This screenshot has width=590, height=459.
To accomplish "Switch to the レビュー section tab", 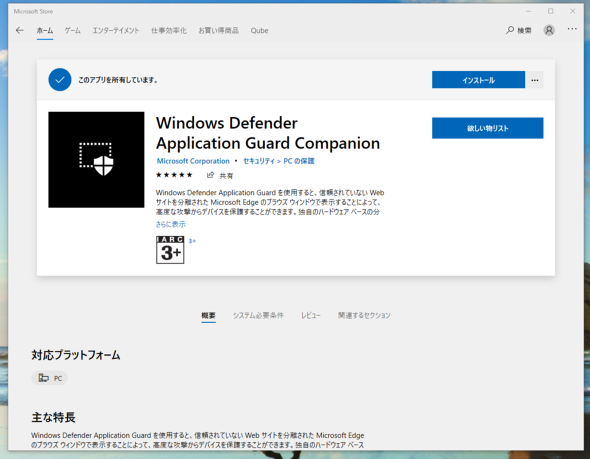I will click(x=311, y=315).
